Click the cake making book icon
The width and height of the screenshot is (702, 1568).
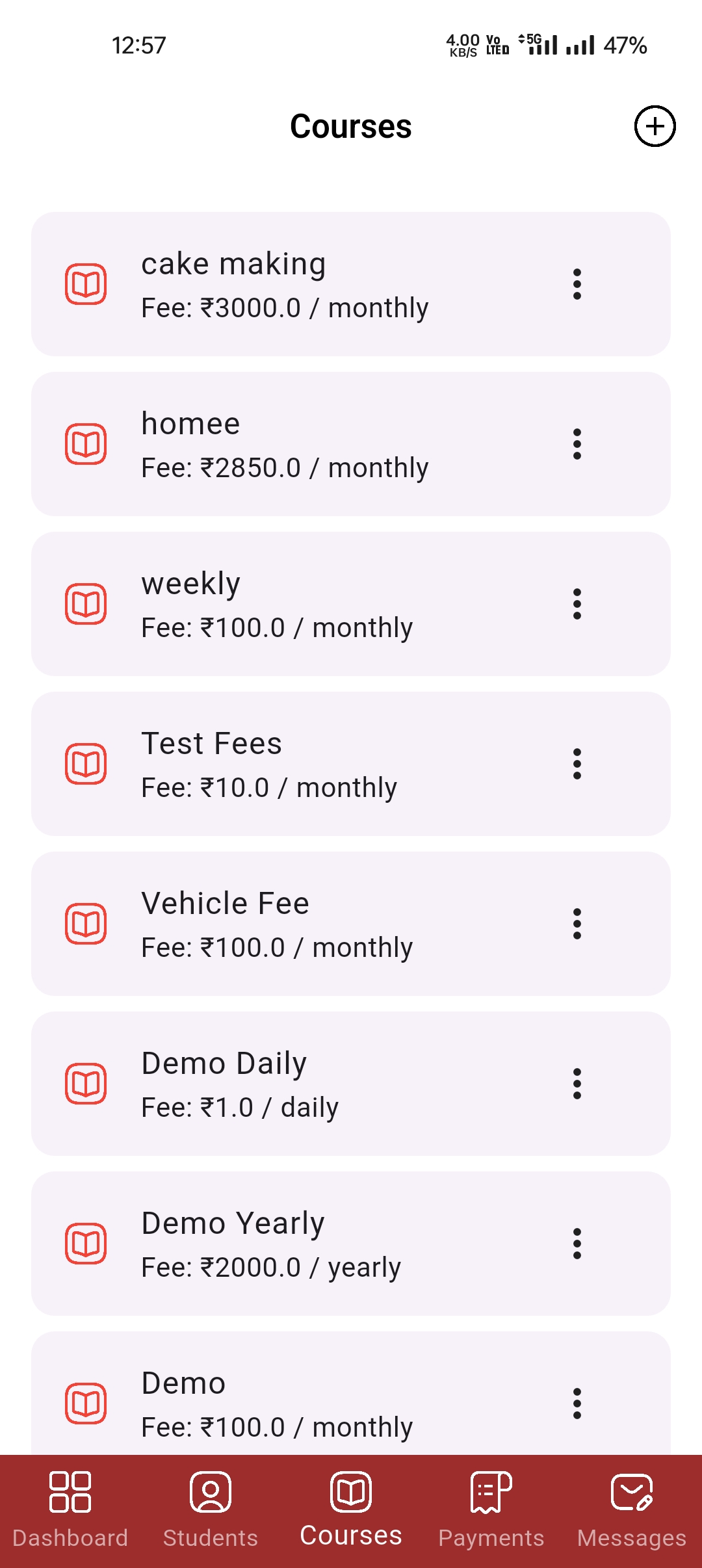click(x=86, y=284)
